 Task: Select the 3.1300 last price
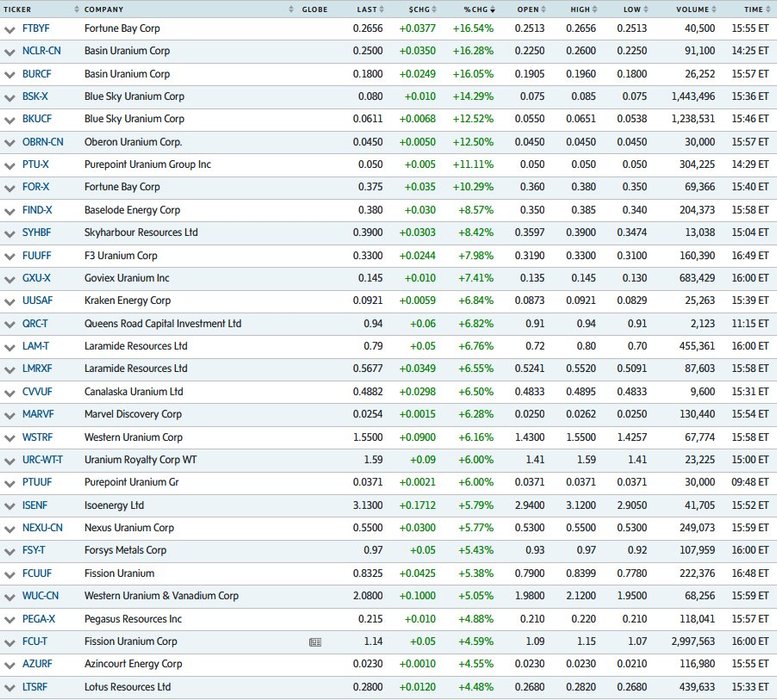click(x=368, y=505)
